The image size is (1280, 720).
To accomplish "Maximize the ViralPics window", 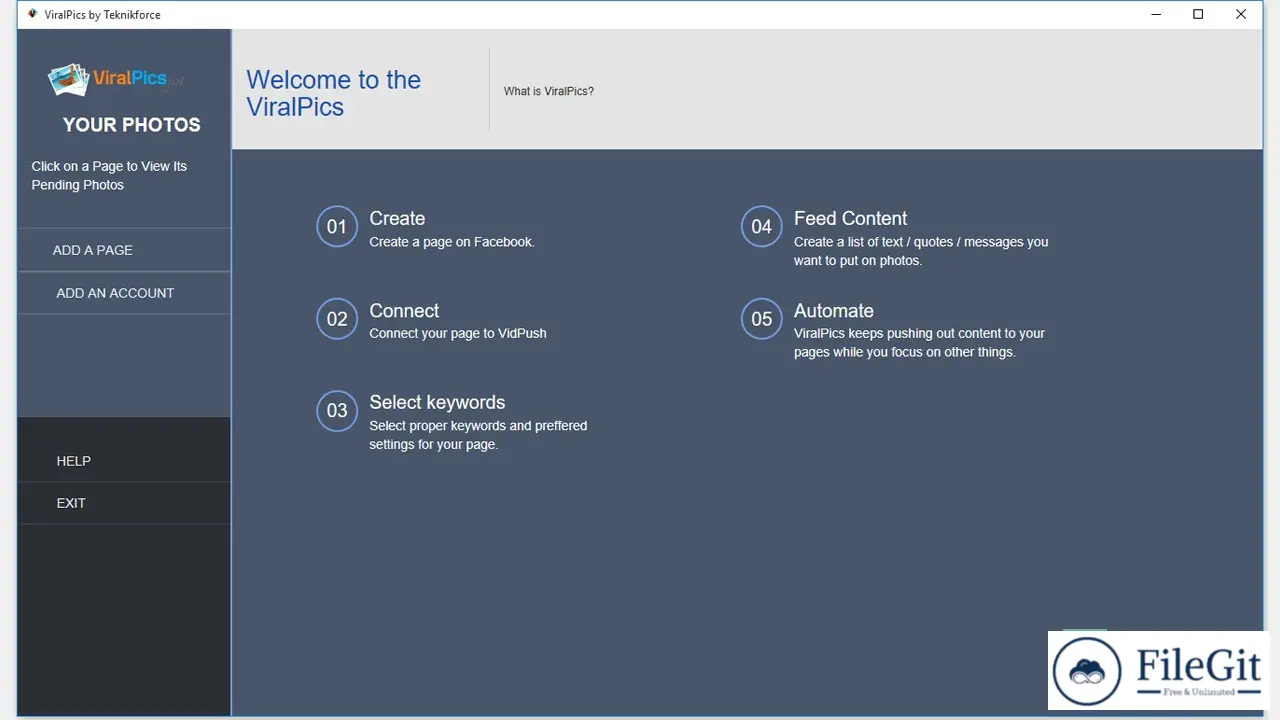I will click(1198, 14).
